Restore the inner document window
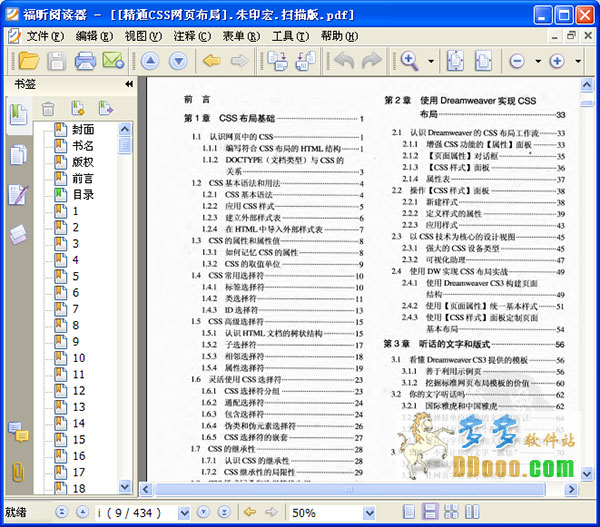Viewport: 600px width, 527px height. pyautogui.click(x=571, y=36)
